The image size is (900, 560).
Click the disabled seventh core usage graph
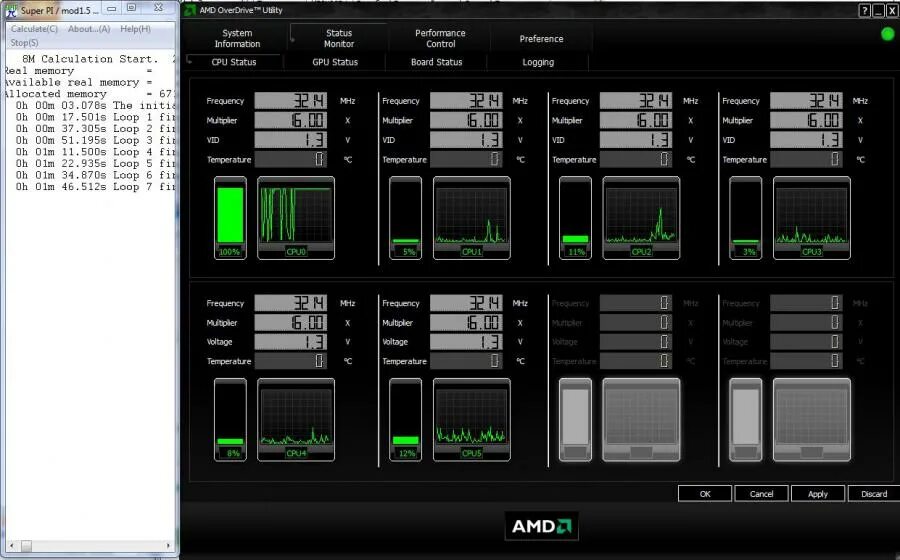coord(641,419)
